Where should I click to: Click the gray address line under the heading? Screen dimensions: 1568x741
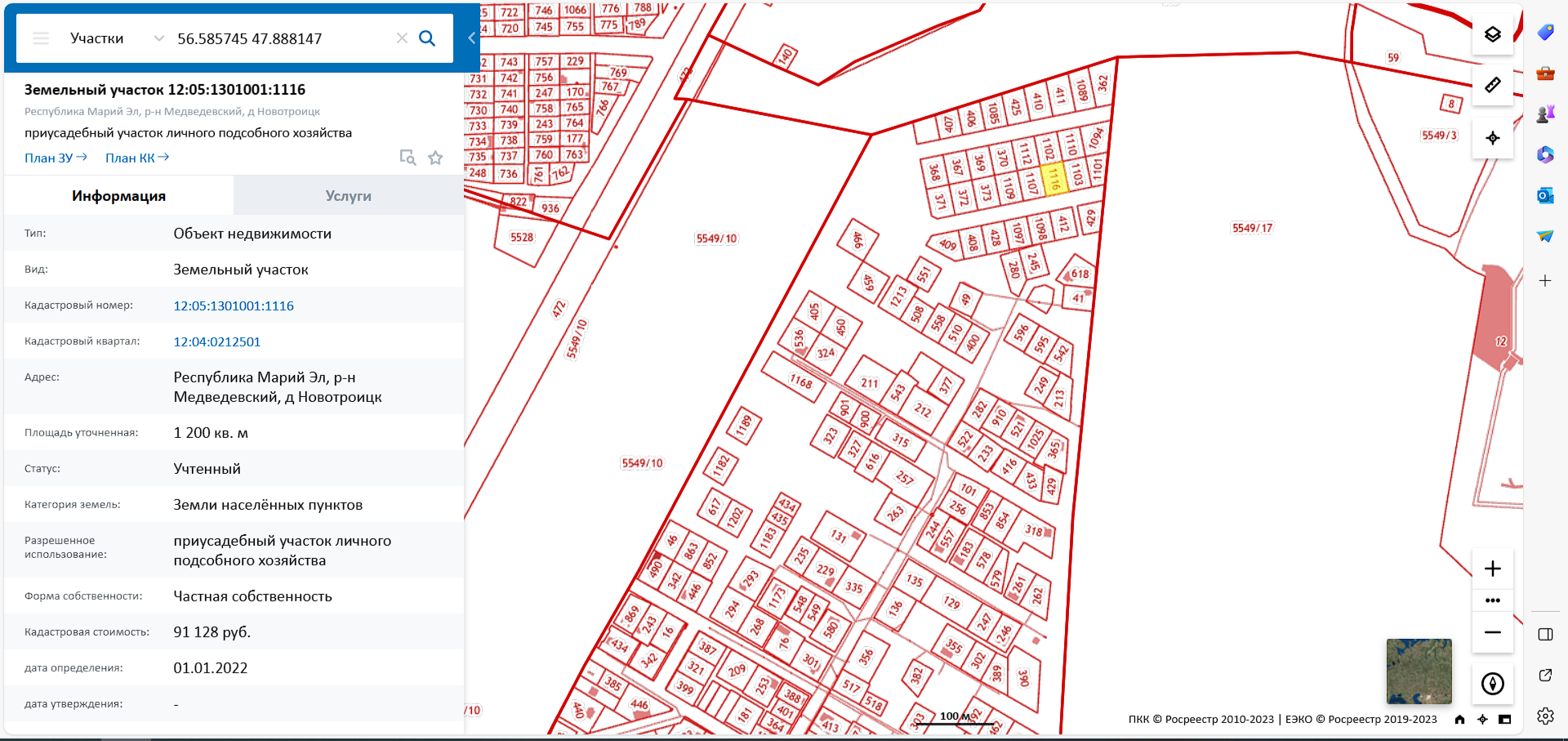(172, 111)
